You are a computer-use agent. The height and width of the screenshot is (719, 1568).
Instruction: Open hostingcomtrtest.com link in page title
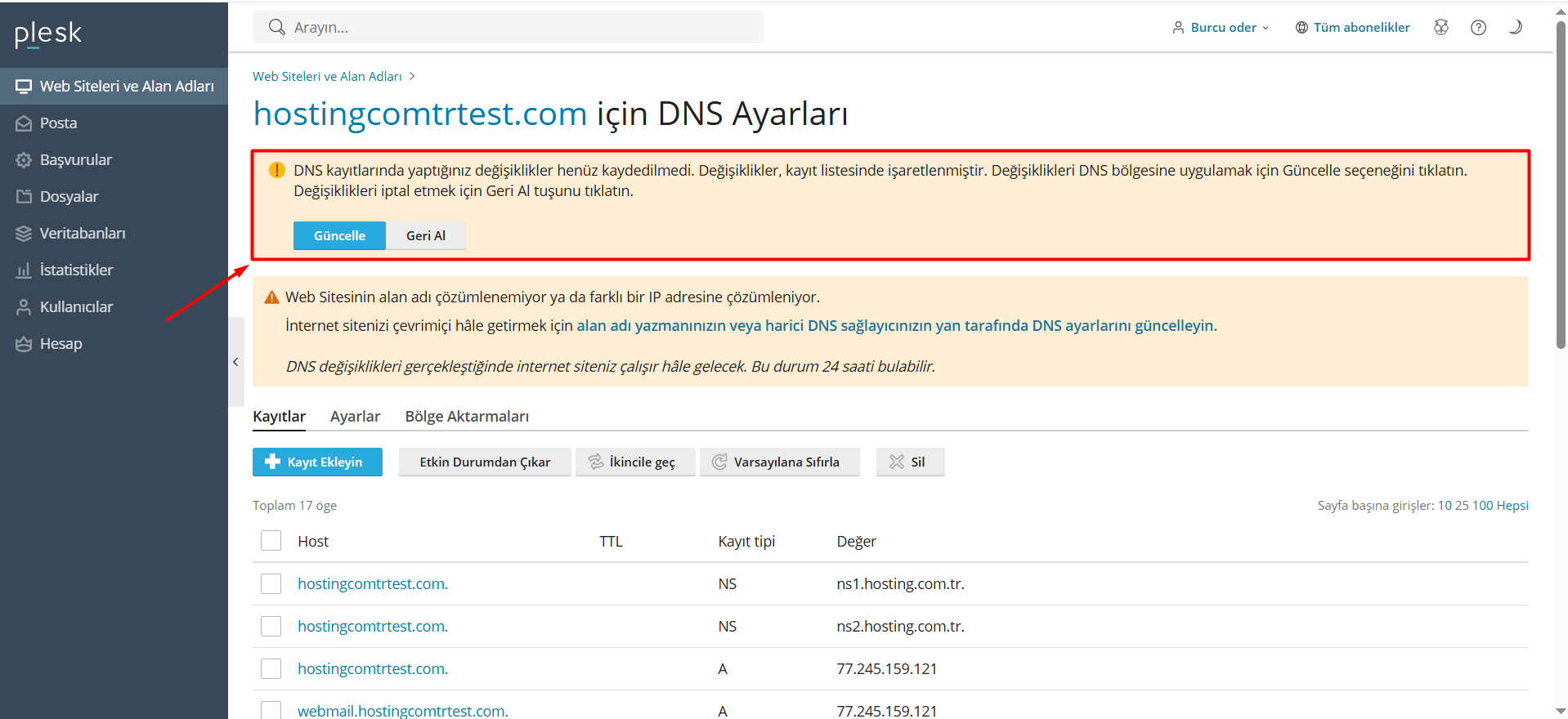coord(420,114)
